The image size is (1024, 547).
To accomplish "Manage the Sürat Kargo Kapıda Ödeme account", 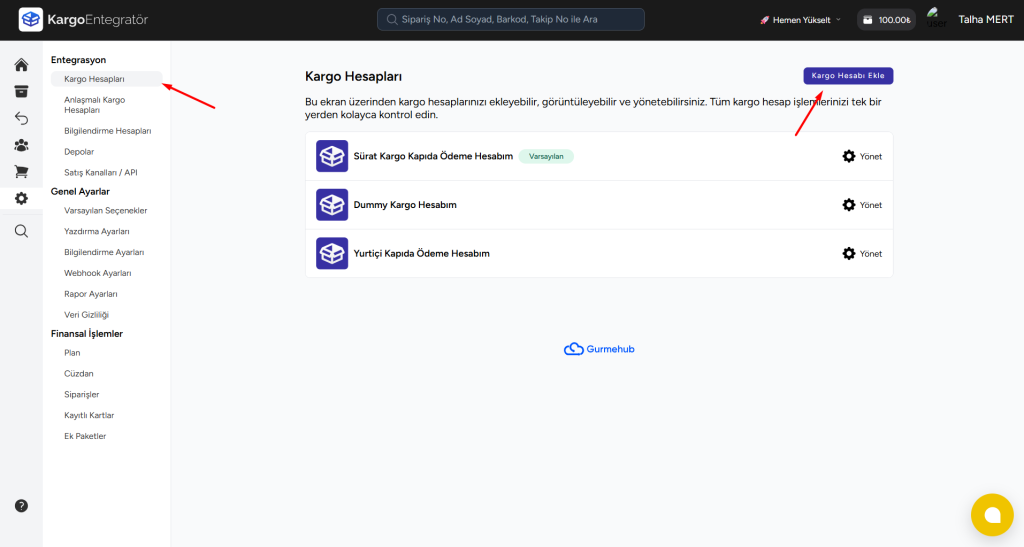I will pyautogui.click(x=862, y=157).
